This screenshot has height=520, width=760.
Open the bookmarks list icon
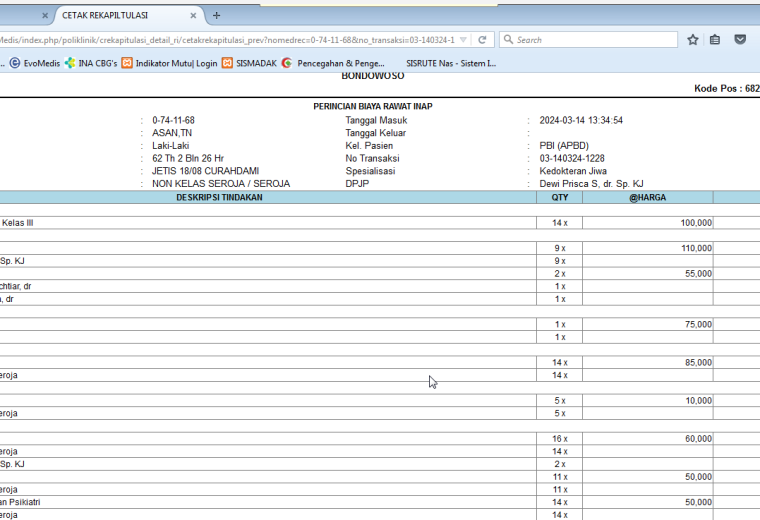pos(715,40)
